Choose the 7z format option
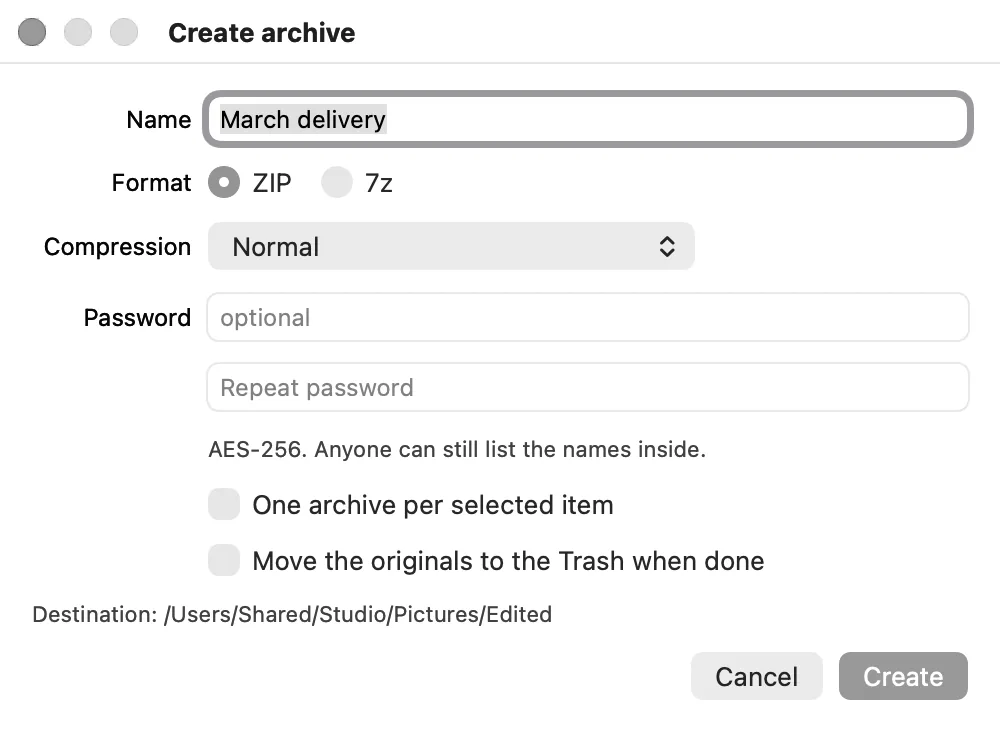Viewport: 1000px width, 732px height. click(337, 182)
